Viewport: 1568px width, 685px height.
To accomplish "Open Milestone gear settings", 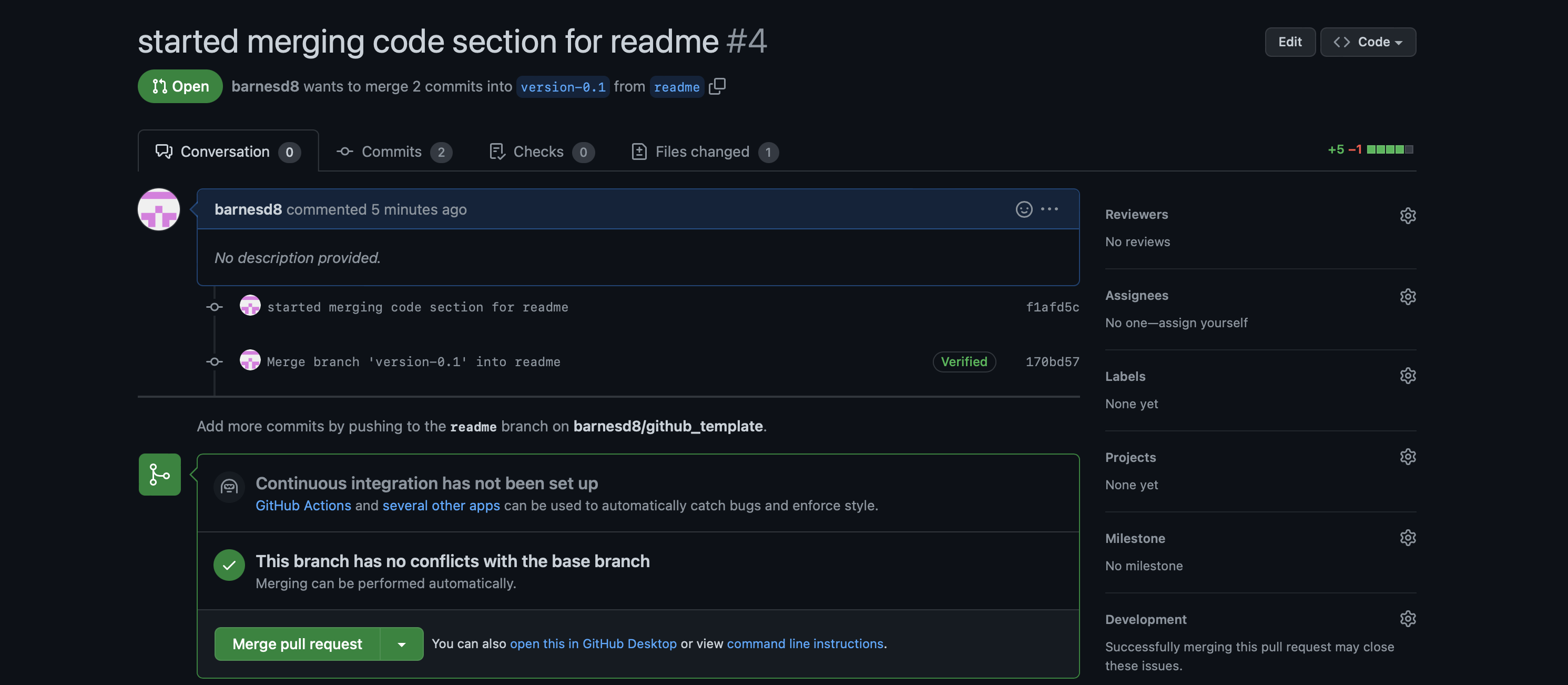I will [1407, 538].
